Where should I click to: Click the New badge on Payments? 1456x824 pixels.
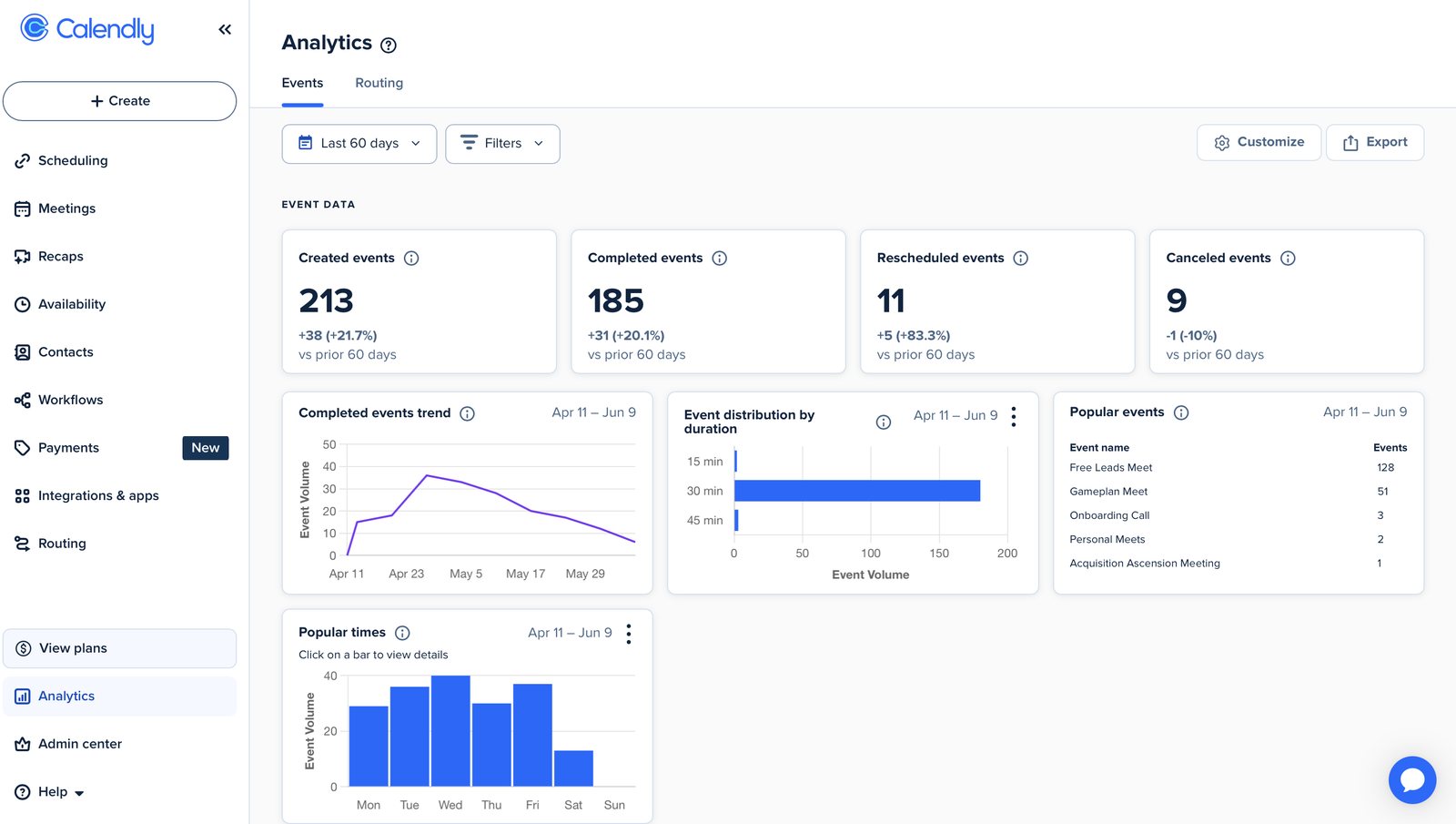pyautogui.click(x=206, y=448)
